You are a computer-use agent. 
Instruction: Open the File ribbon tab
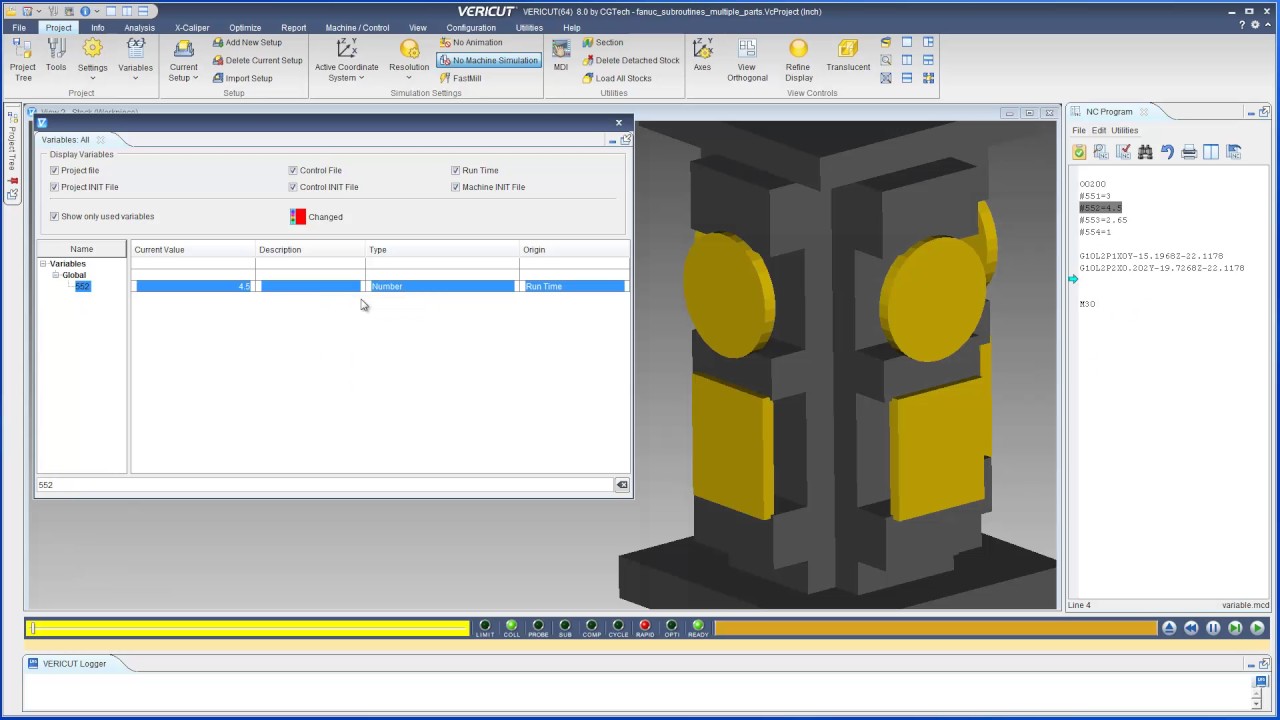point(19,28)
